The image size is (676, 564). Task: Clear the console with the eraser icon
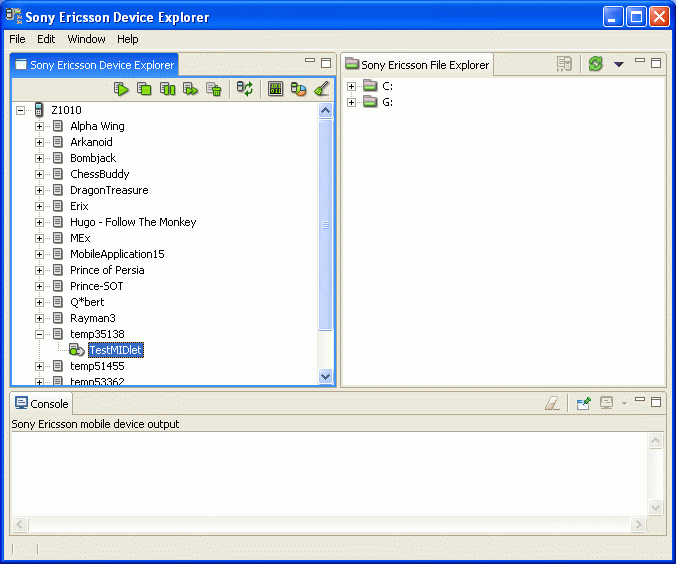coord(552,403)
